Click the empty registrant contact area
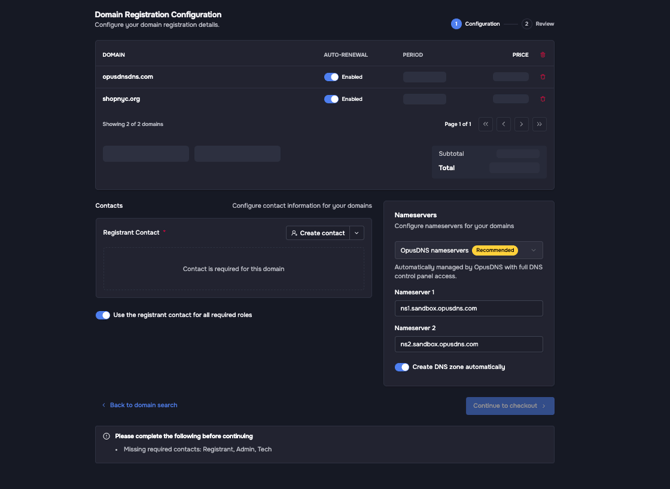Image resolution: width=670 pixels, height=489 pixels. pos(233,269)
